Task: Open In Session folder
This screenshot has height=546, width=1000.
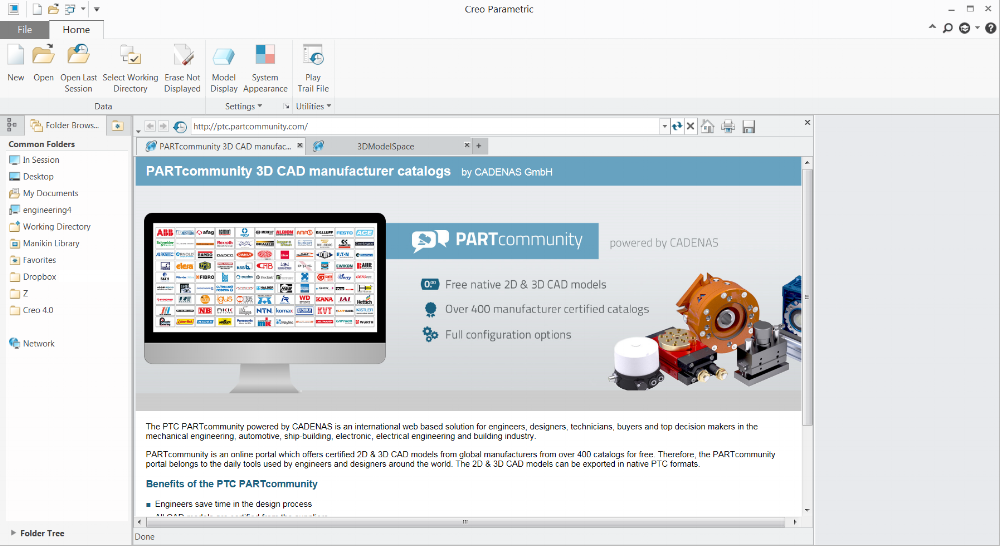Action: coord(34,160)
